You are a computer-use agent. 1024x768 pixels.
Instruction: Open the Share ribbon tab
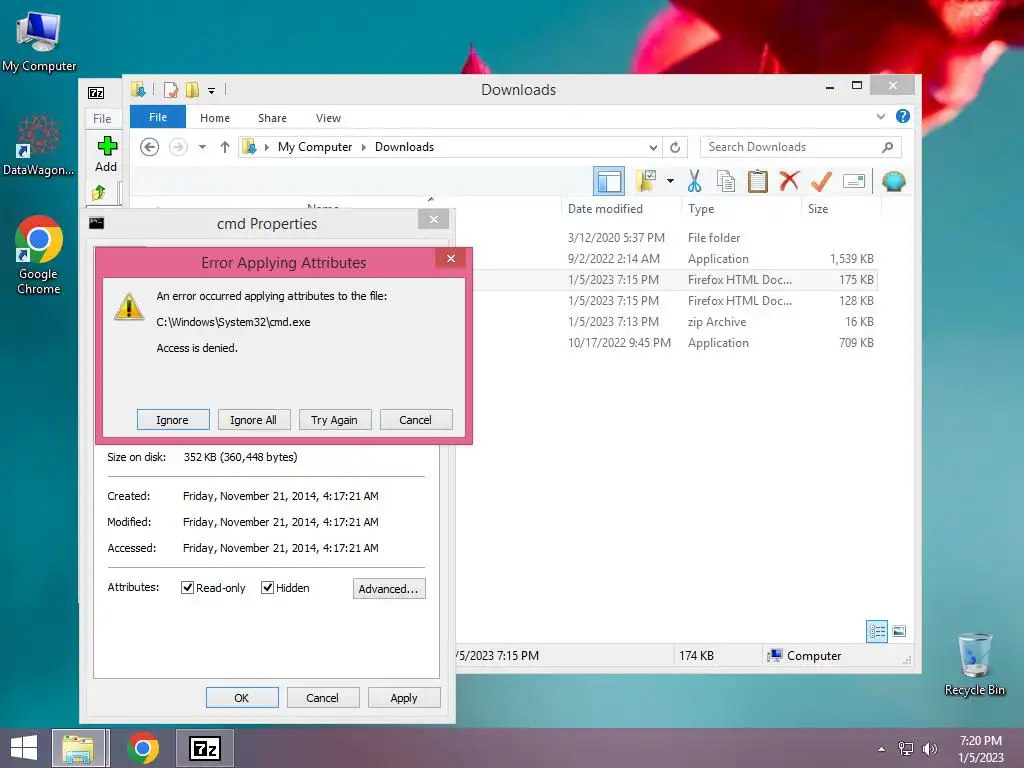tap(272, 118)
